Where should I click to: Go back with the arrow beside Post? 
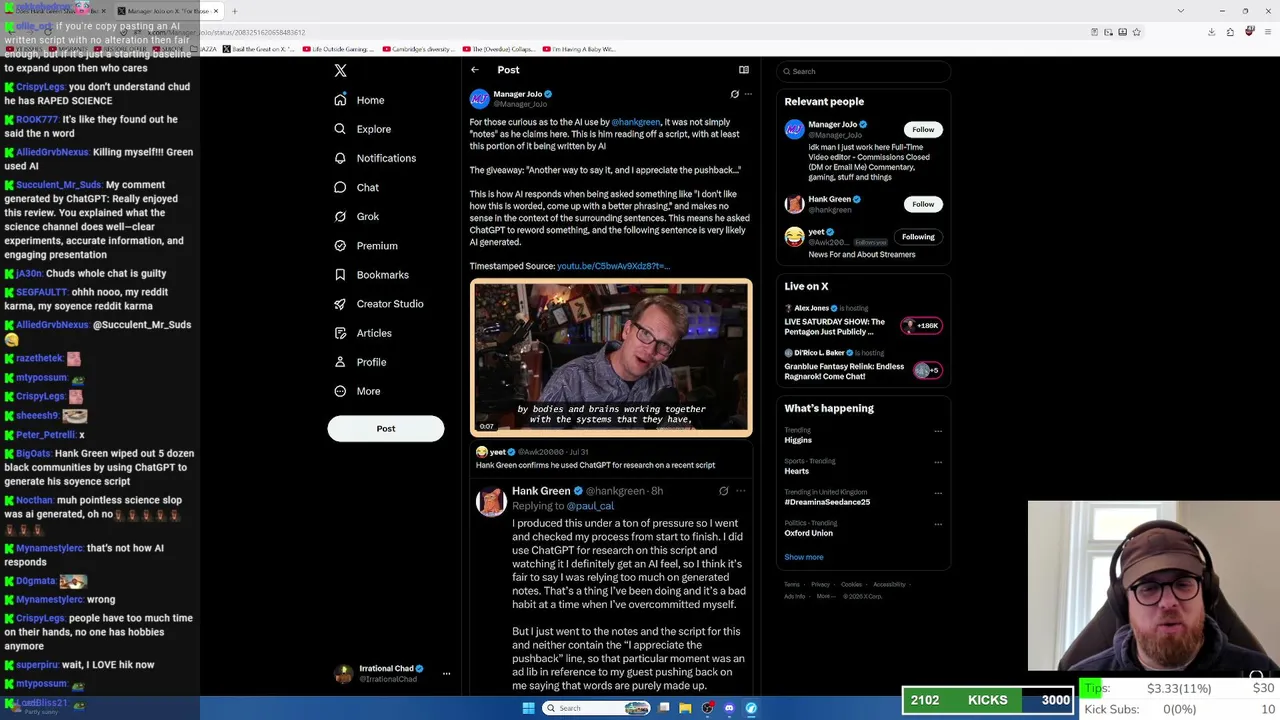coord(475,70)
